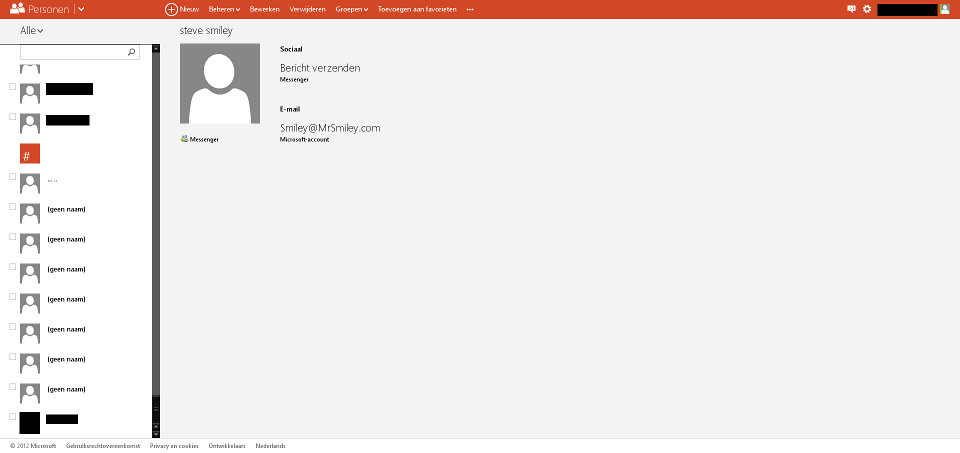
Task: Tick the checkbox beside the '...' contact
Action: (12, 176)
